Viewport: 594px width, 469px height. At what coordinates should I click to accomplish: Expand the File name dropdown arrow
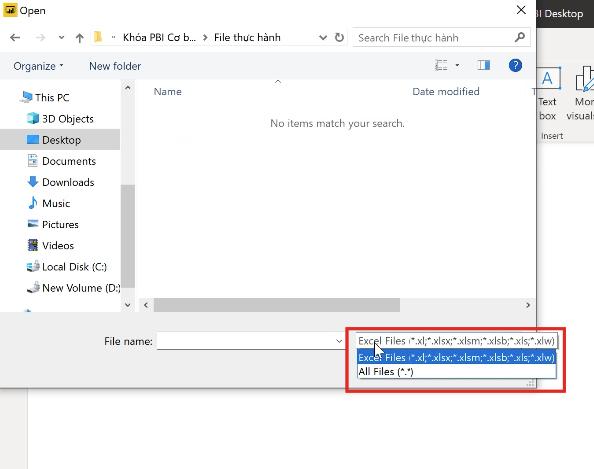339,341
